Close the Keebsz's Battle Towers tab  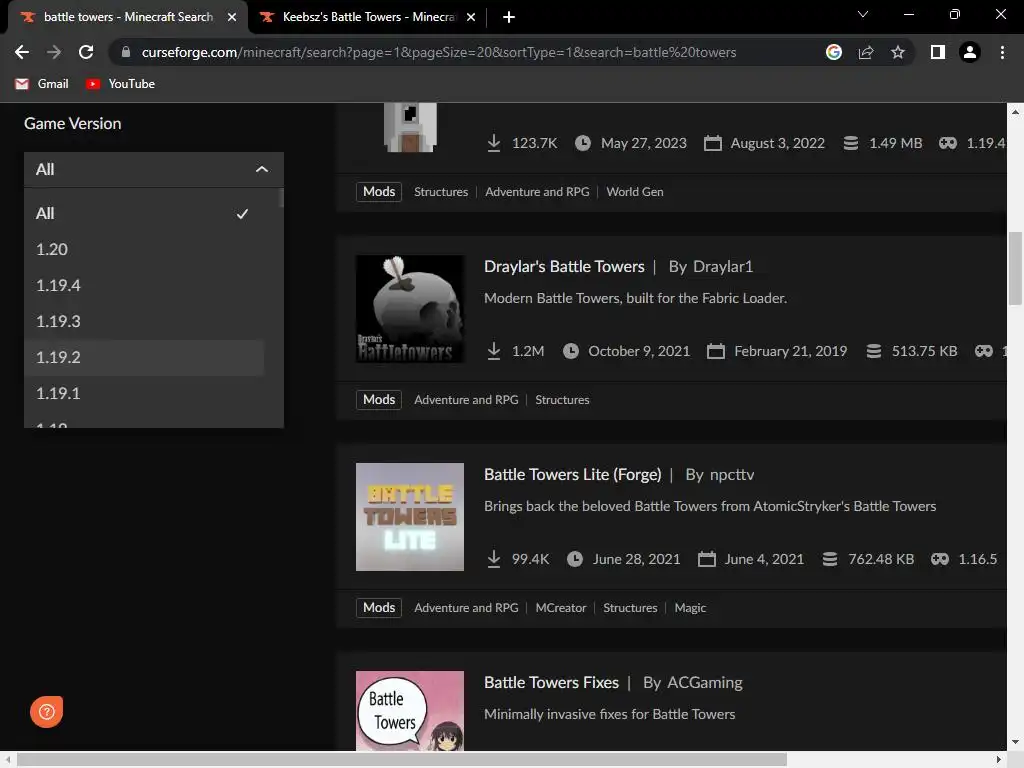tap(471, 17)
